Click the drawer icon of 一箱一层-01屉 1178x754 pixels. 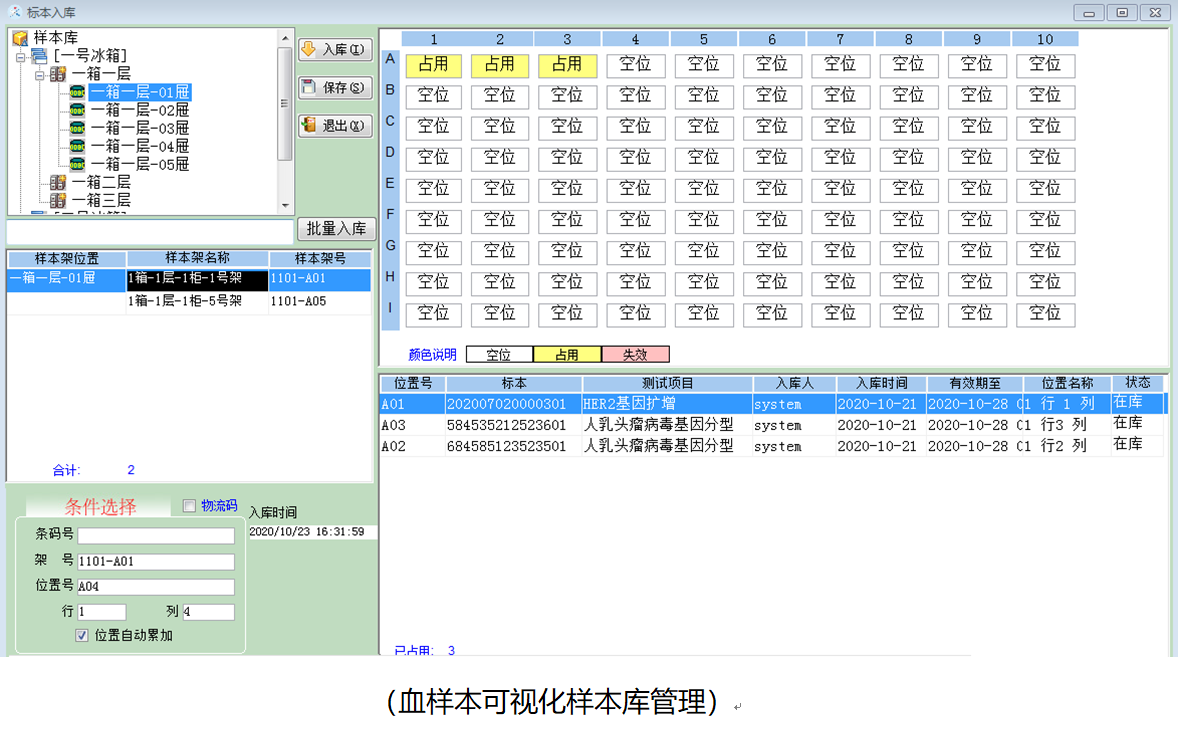[76, 93]
